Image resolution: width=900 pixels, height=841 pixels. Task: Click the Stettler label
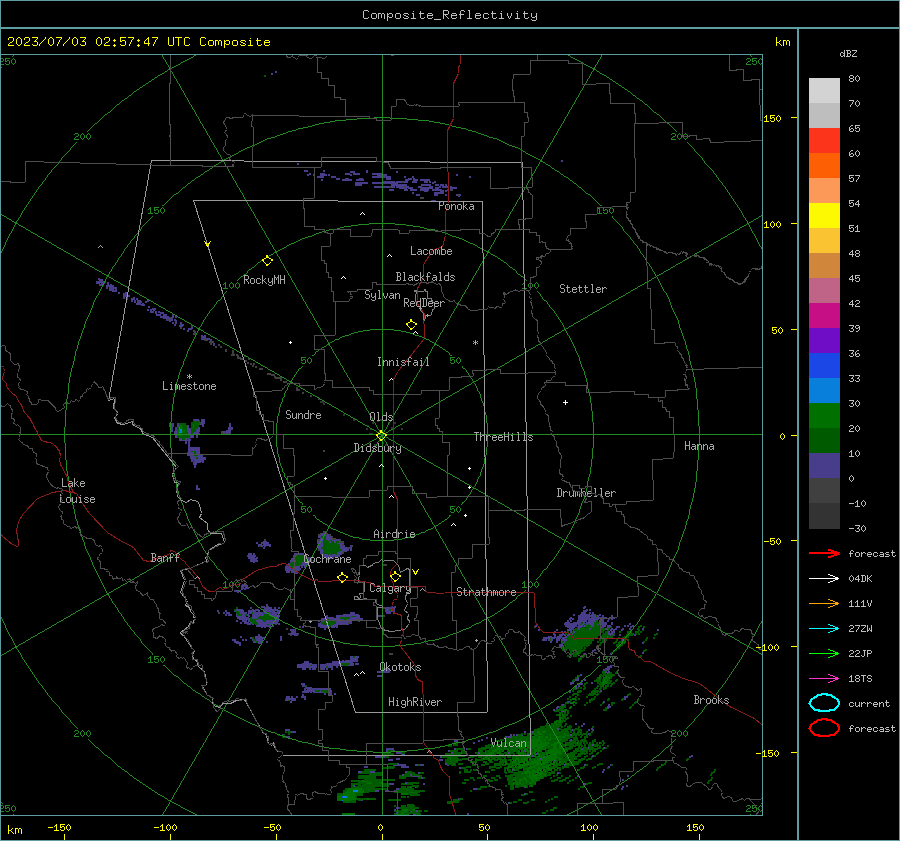tap(583, 289)
